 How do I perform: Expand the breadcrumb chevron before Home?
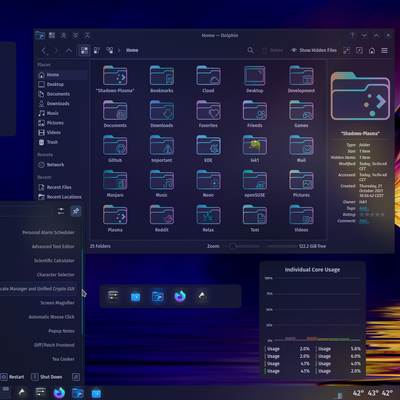point(119,50)
